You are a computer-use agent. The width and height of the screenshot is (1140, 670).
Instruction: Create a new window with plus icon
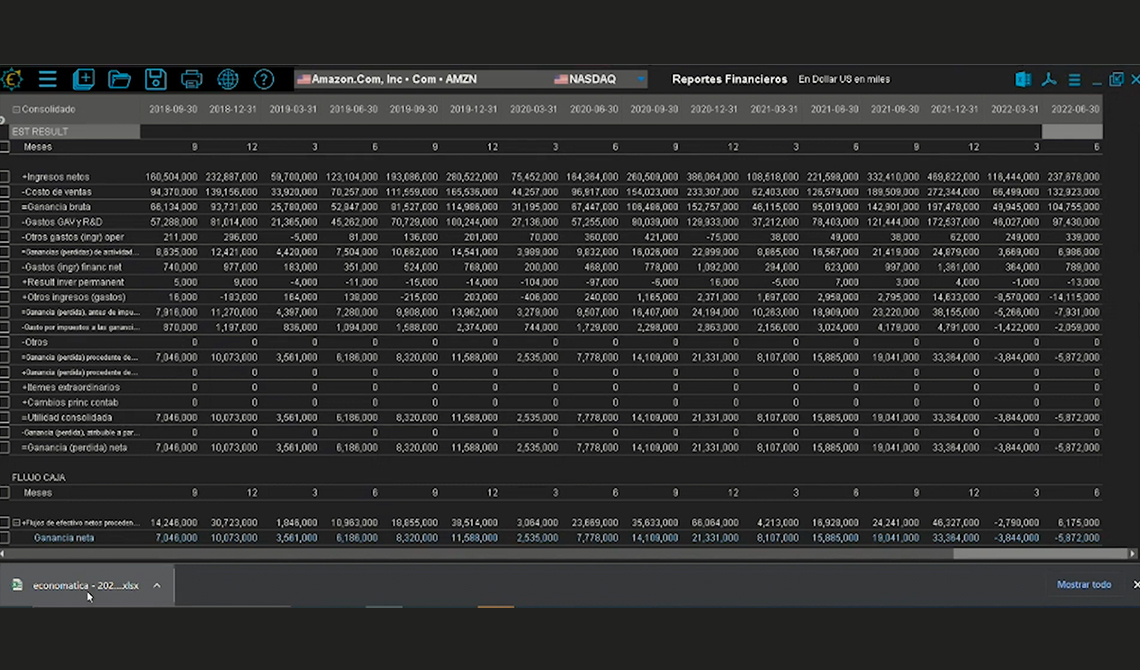point(84,79)
